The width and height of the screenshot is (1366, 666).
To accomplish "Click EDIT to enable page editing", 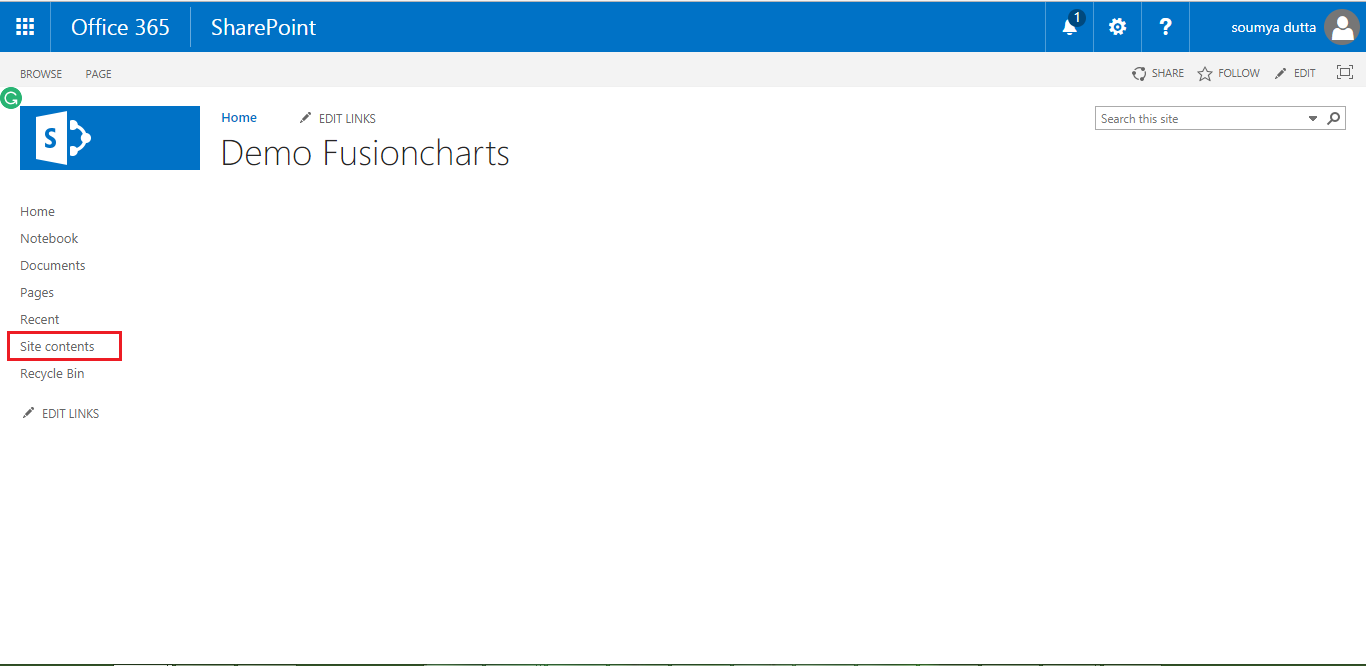I will point(1296,73).
